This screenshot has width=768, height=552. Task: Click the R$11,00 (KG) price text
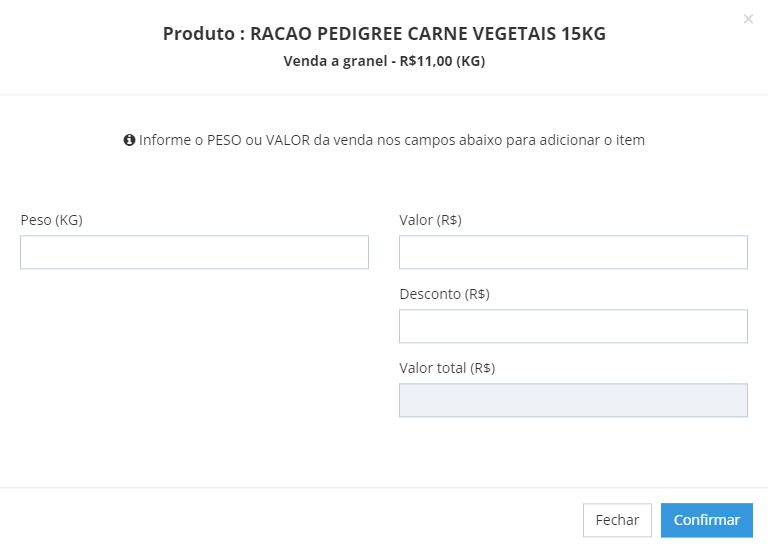point(442,61)
